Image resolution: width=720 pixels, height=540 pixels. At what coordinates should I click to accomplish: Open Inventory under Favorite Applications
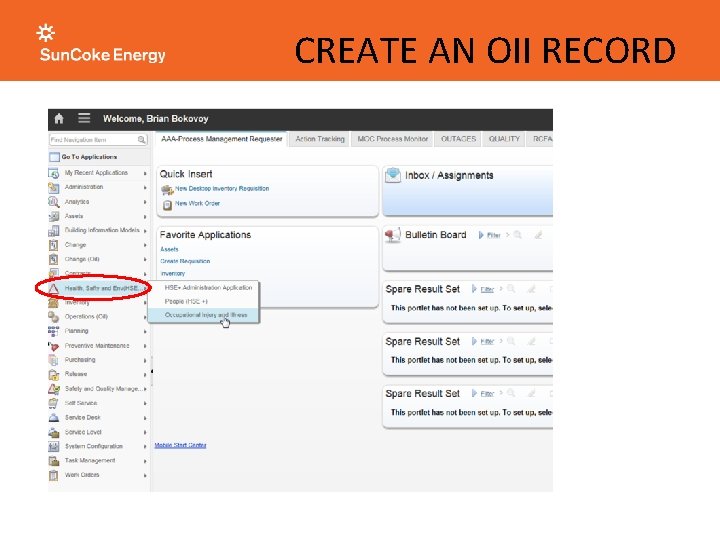(173, 274)
